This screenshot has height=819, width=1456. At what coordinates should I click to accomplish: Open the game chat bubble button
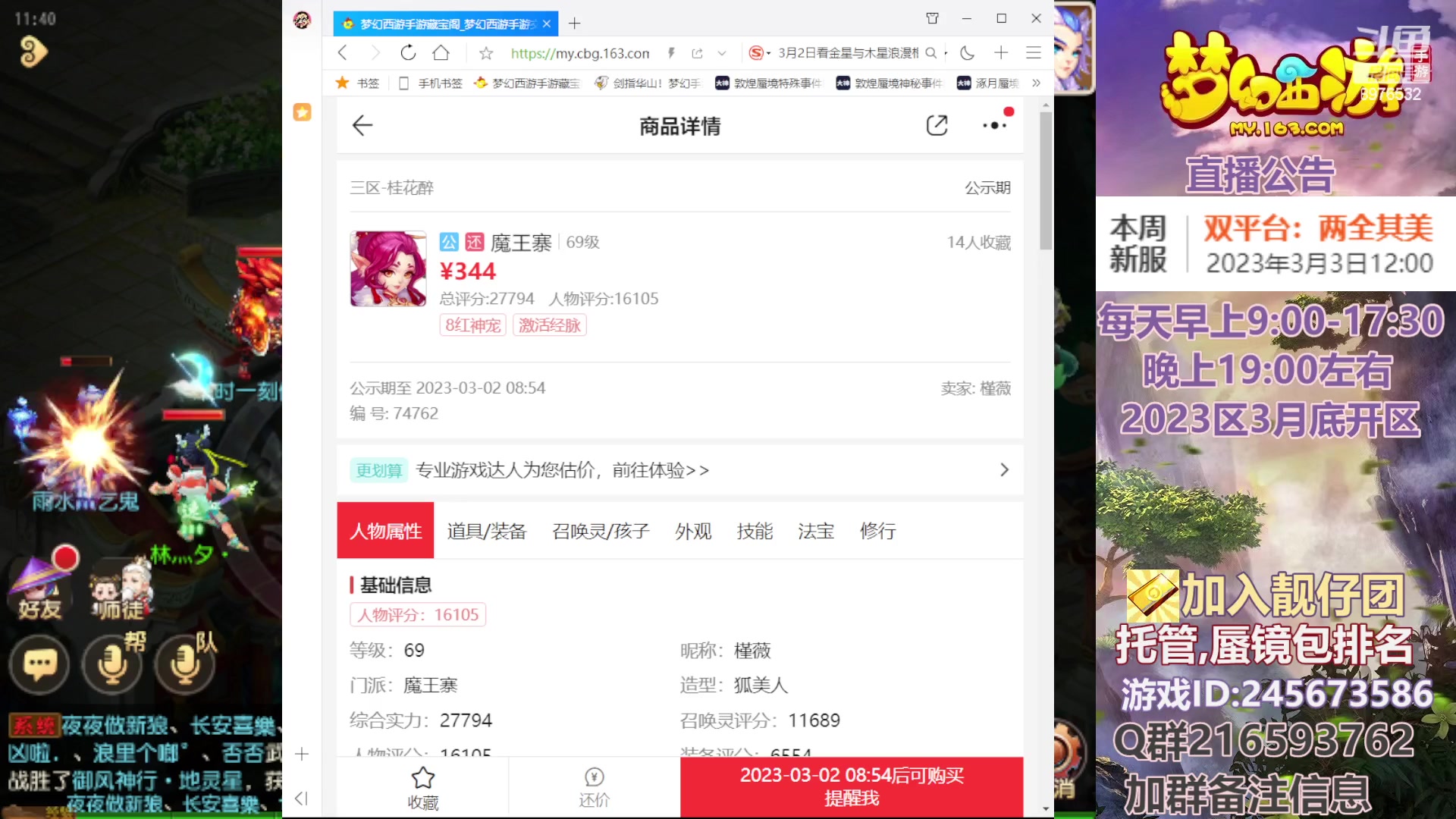[39, 665]
